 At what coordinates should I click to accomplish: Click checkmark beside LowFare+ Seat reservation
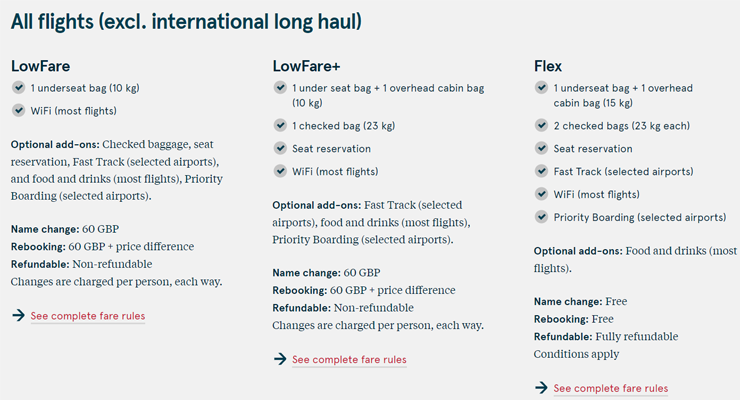tap(280, 148)
